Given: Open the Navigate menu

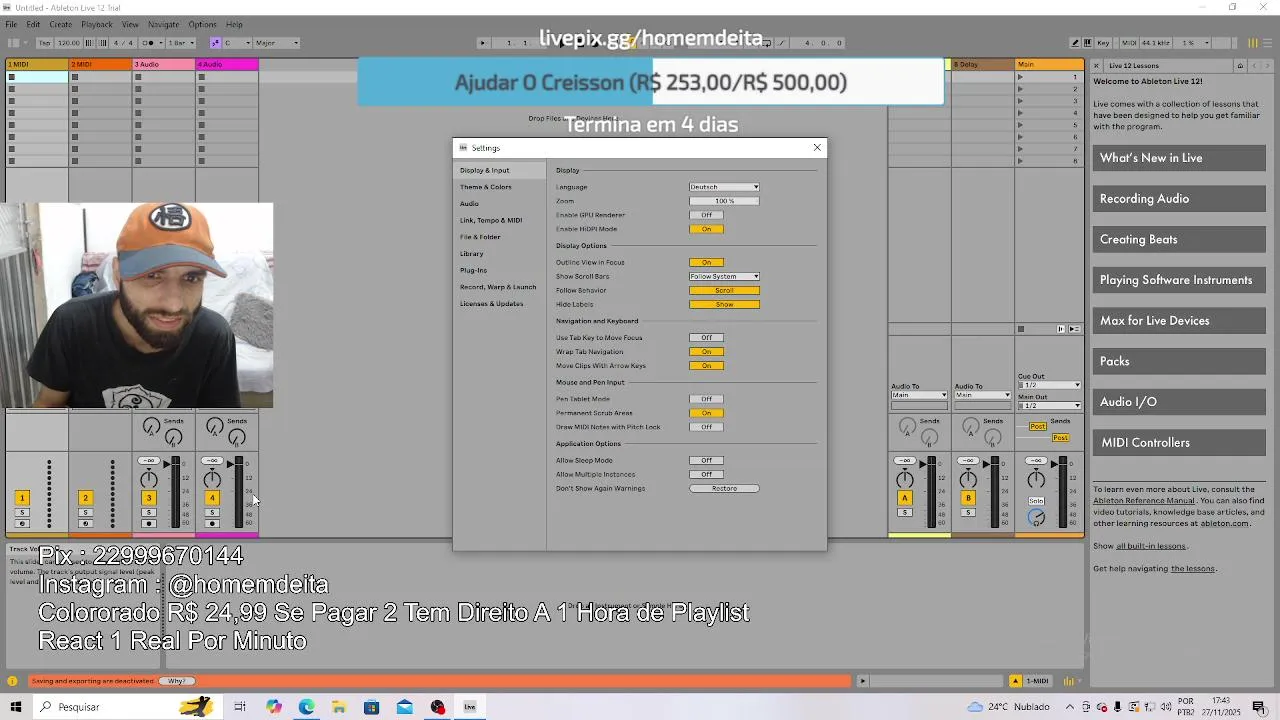Looking at the screenshot, I should [x=163, y=24].
